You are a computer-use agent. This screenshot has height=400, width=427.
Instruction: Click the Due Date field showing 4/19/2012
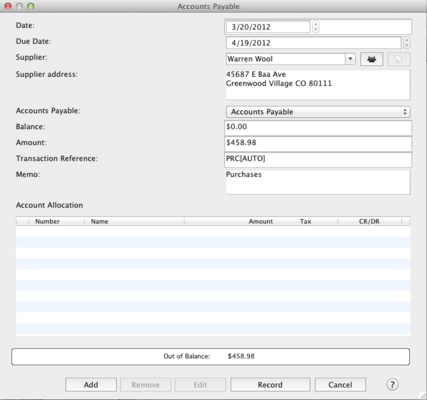tap(313, 43)
